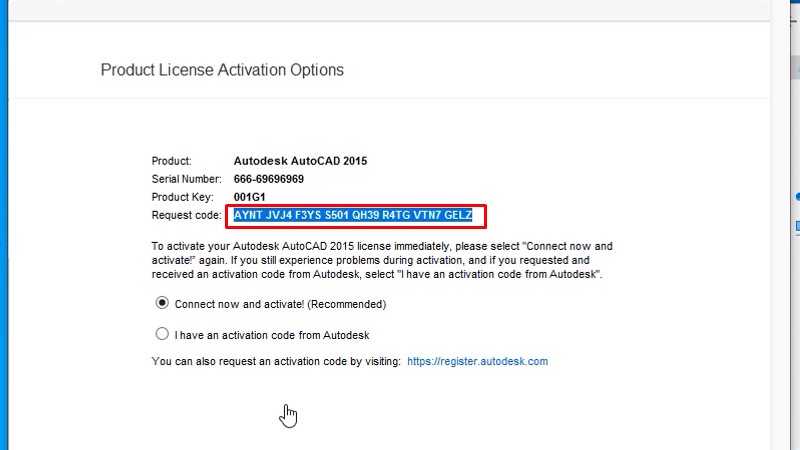Screen dimensions: 800x450
Task: Click the product name 'Autodesk AutoCAD 2015'
Action: (300, 161)
